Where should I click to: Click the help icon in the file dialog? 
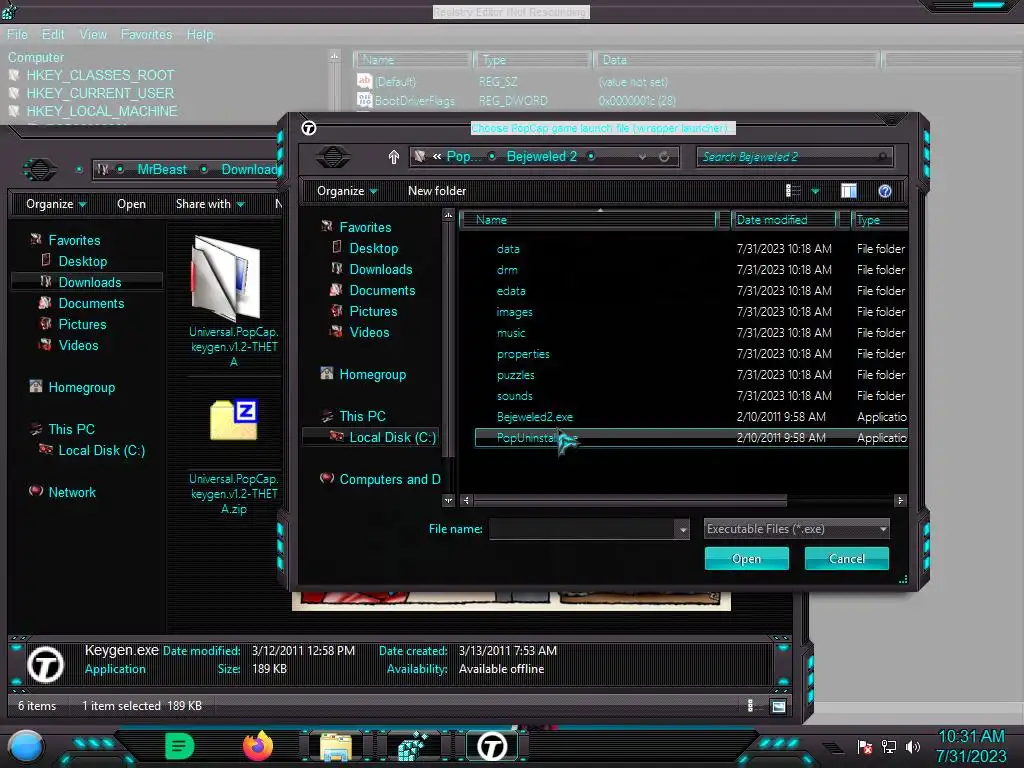coord(885,191)
